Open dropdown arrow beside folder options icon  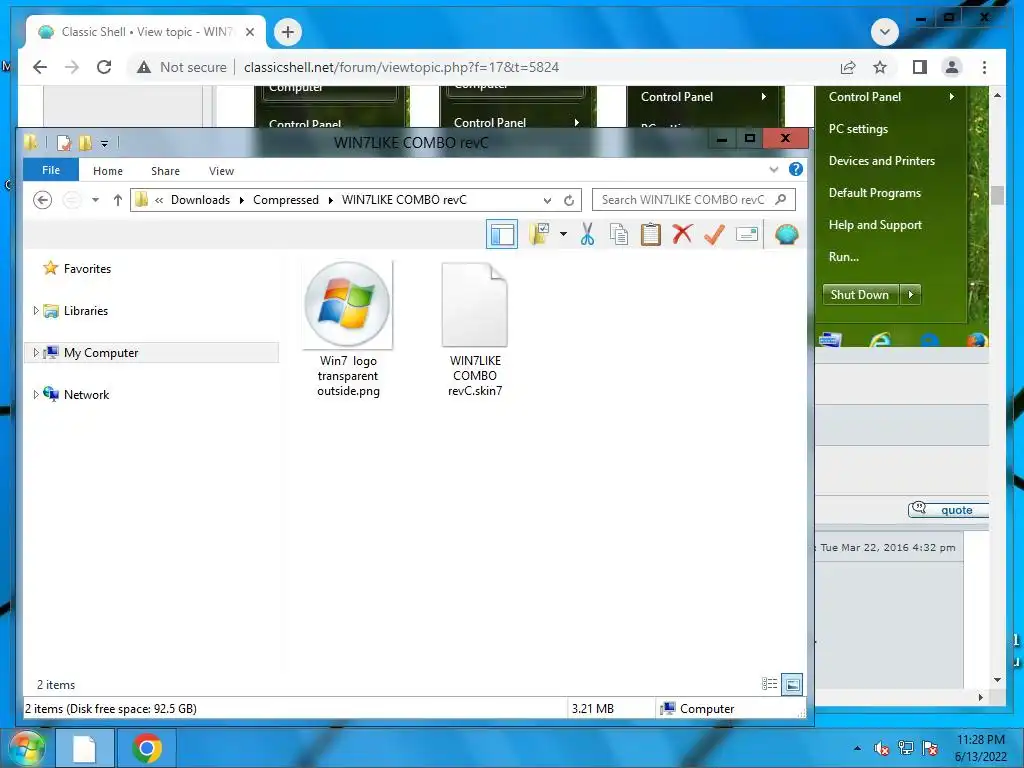563,234
